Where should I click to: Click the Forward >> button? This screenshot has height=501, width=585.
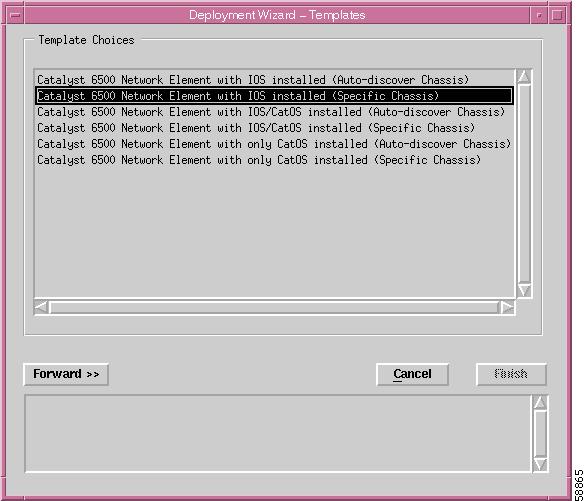66,374
